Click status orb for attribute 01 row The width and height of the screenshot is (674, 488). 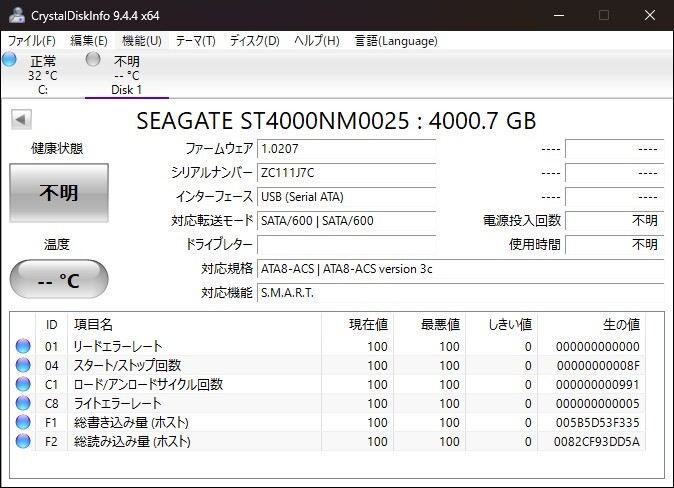coord(23,347)
